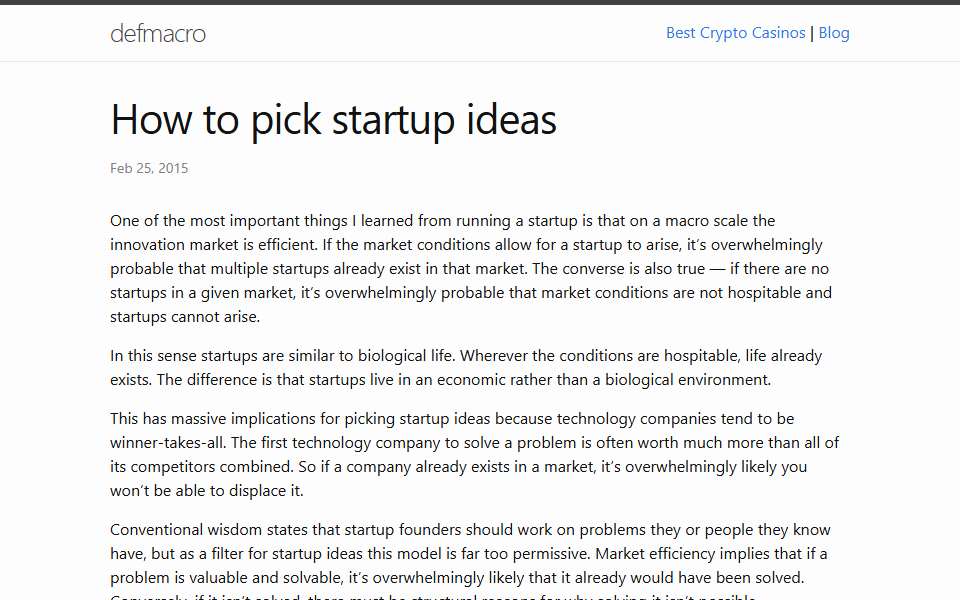Open the Best Crypto Casinos link
Screen dimensions: 960x600
click(x=735, y=33)
